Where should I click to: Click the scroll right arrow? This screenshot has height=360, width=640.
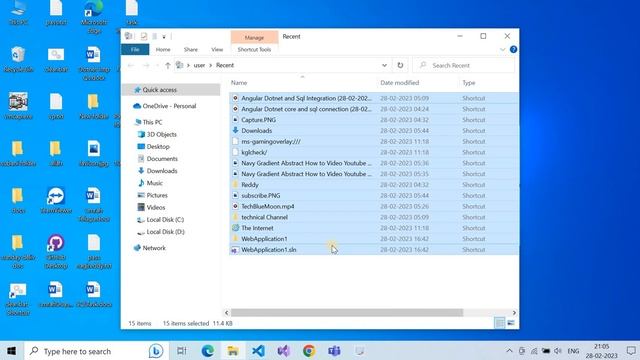[514, 313]
